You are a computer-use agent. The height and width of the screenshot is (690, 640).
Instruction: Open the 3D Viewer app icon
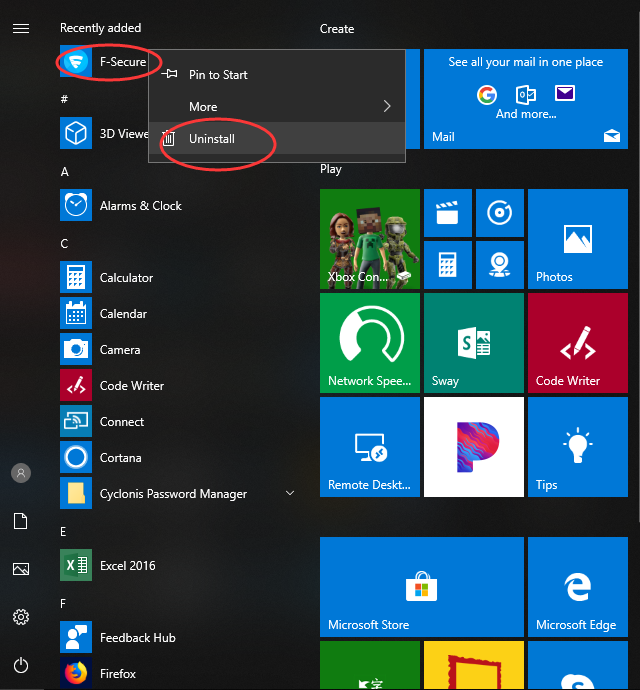click(76, 133)
